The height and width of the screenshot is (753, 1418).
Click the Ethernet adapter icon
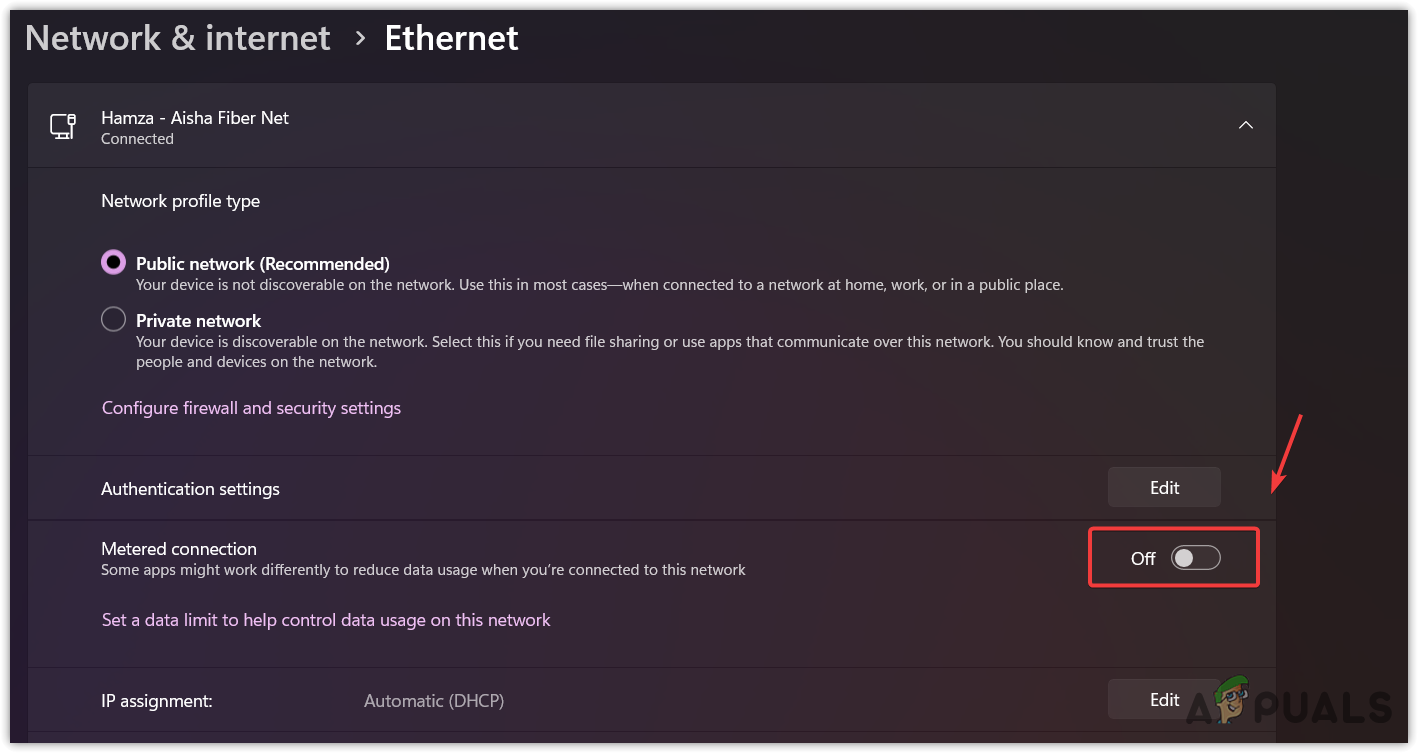(x=63, y=126)
